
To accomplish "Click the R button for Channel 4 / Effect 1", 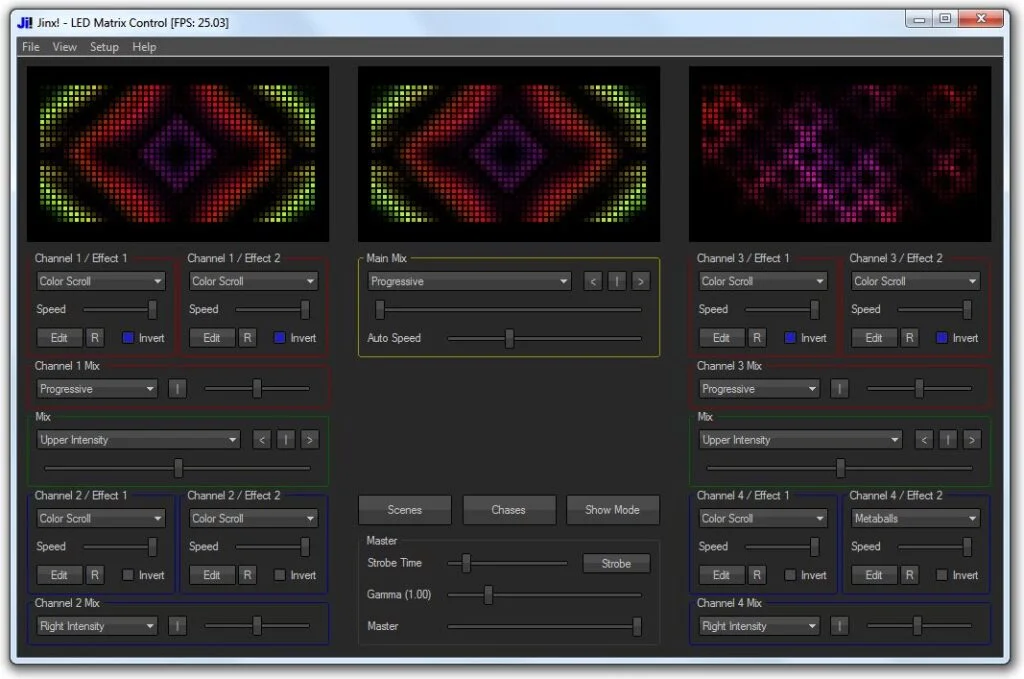I will pyautogui.click(x=757, y=575).
